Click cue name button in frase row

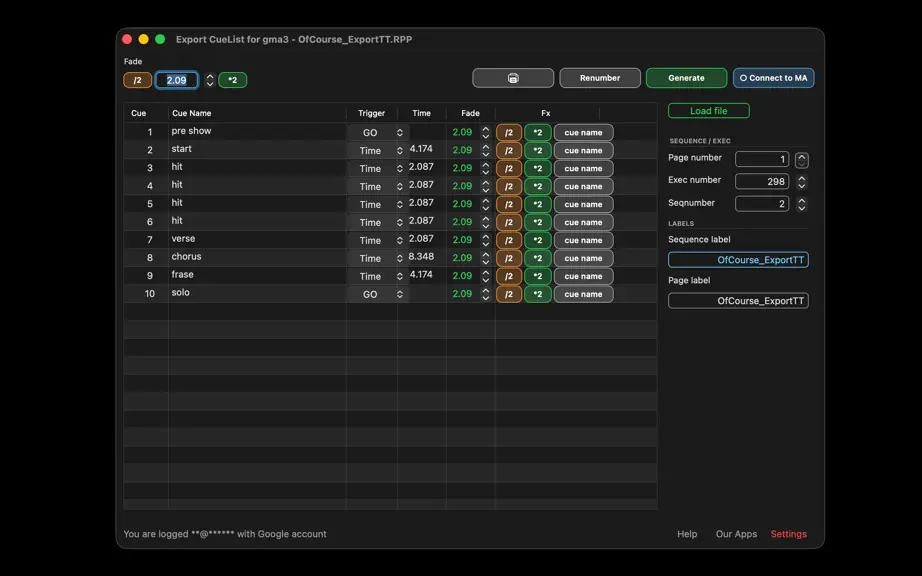click(x=583, y=276)
